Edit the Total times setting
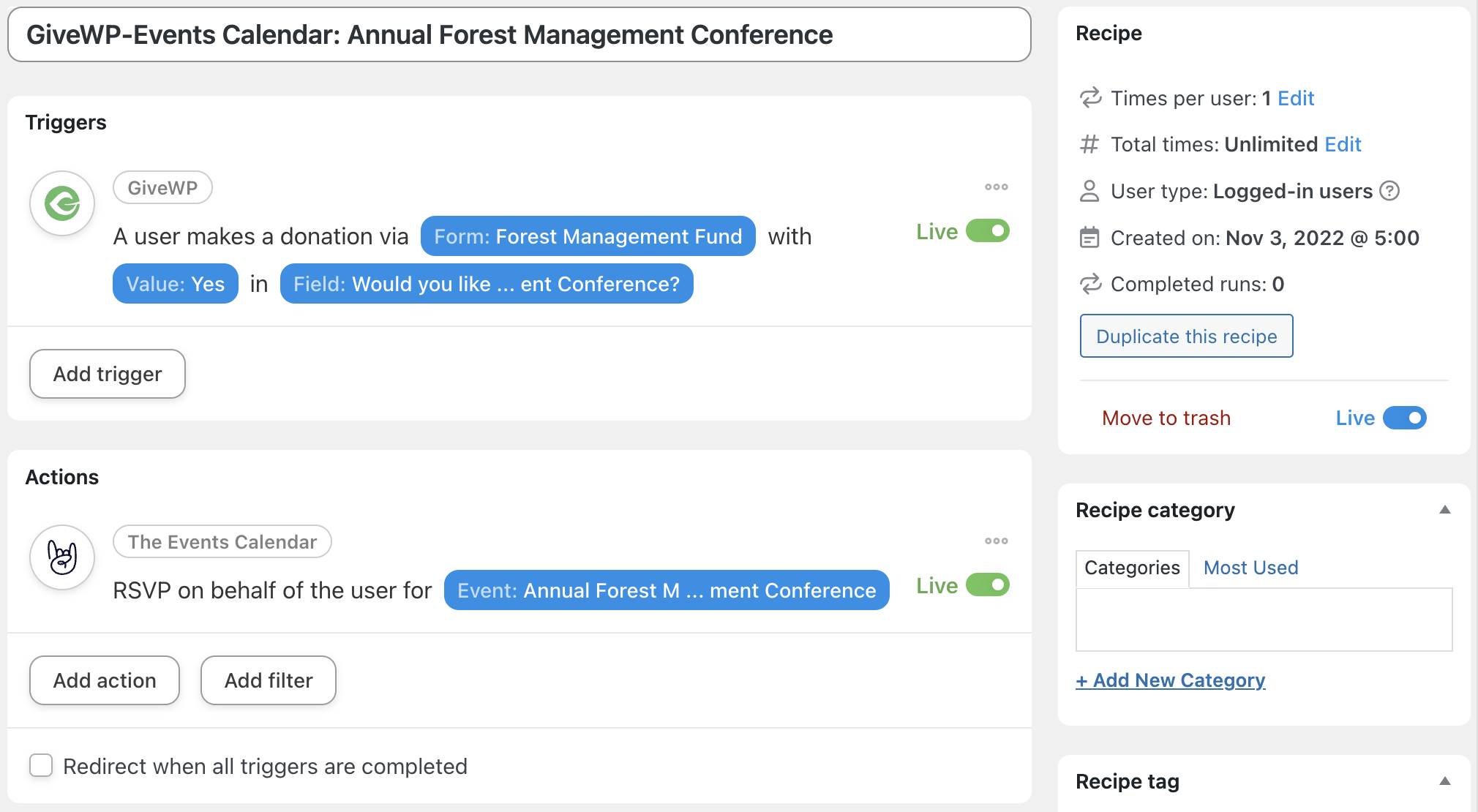The width and height of the screenshot is (1478, 812). pos(1343,144)
